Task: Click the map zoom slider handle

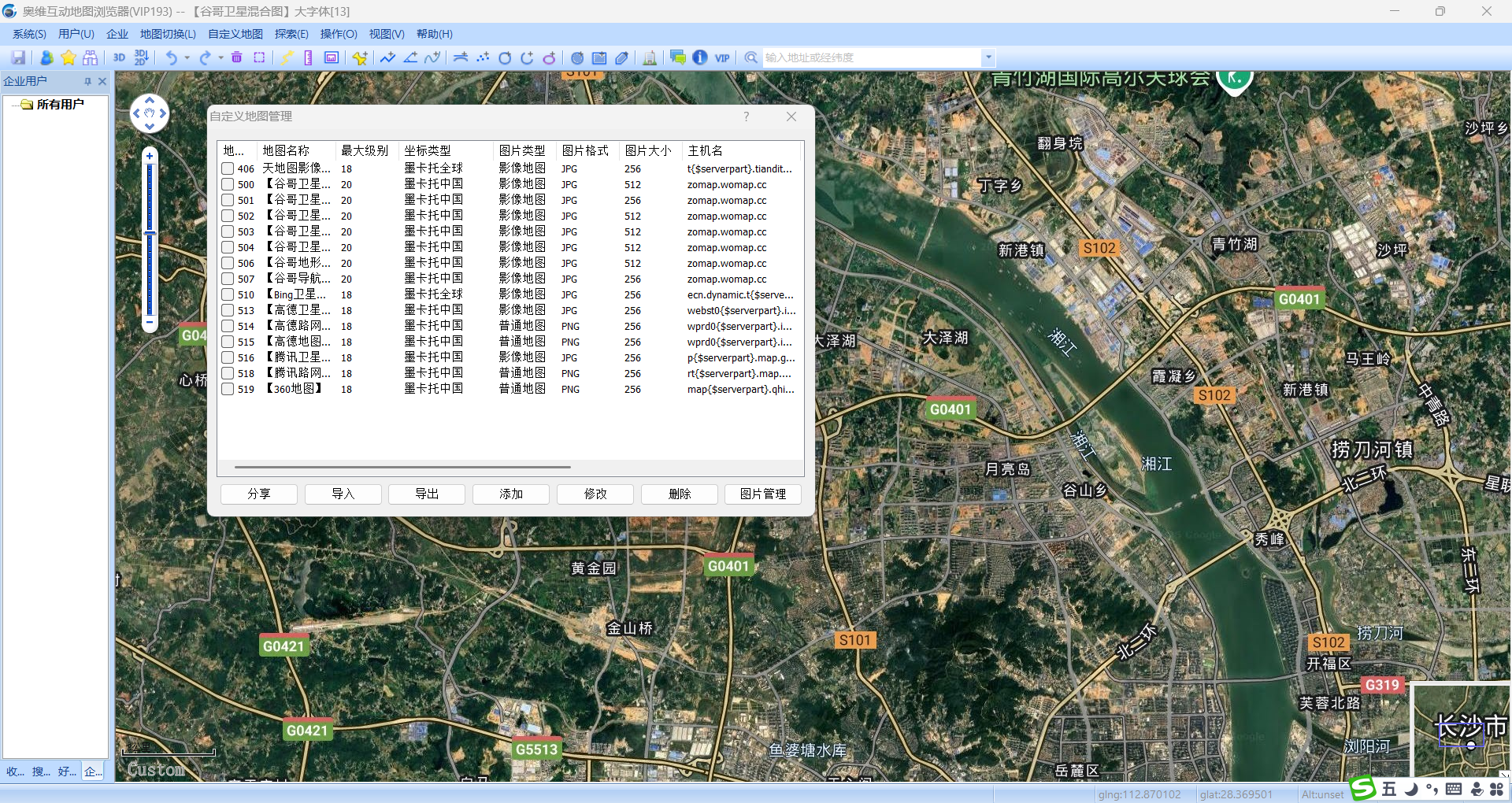Action: (150, 233)
